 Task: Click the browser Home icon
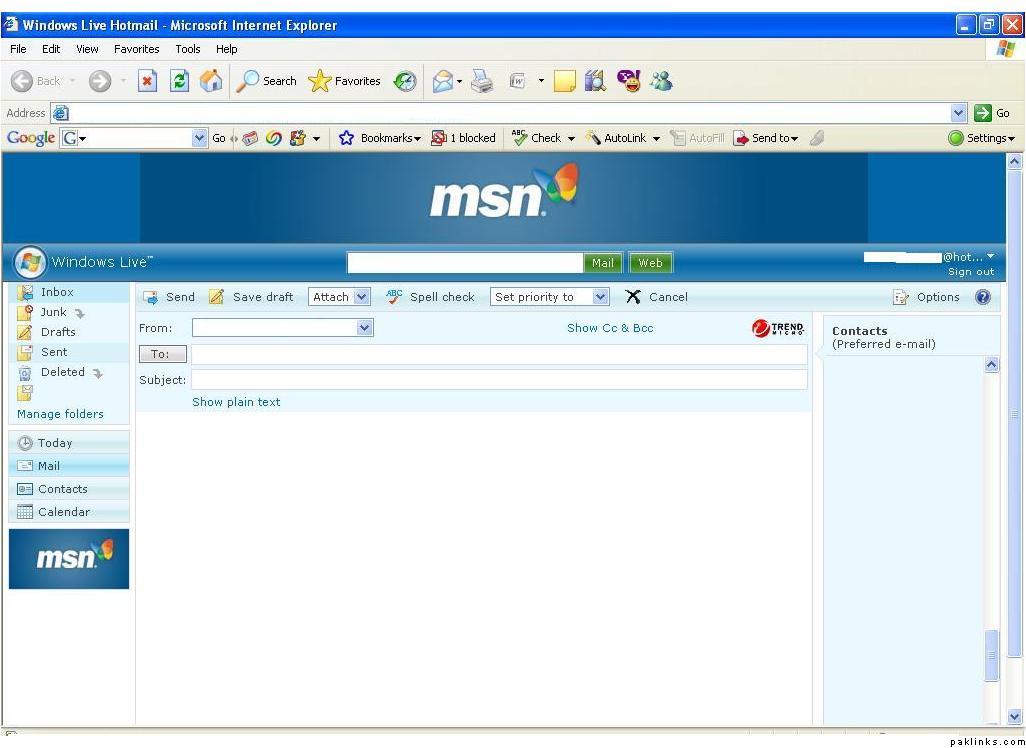(211, 81)
